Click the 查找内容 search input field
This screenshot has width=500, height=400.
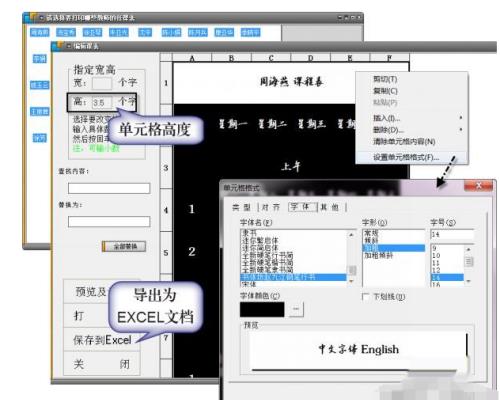(109, 188)
